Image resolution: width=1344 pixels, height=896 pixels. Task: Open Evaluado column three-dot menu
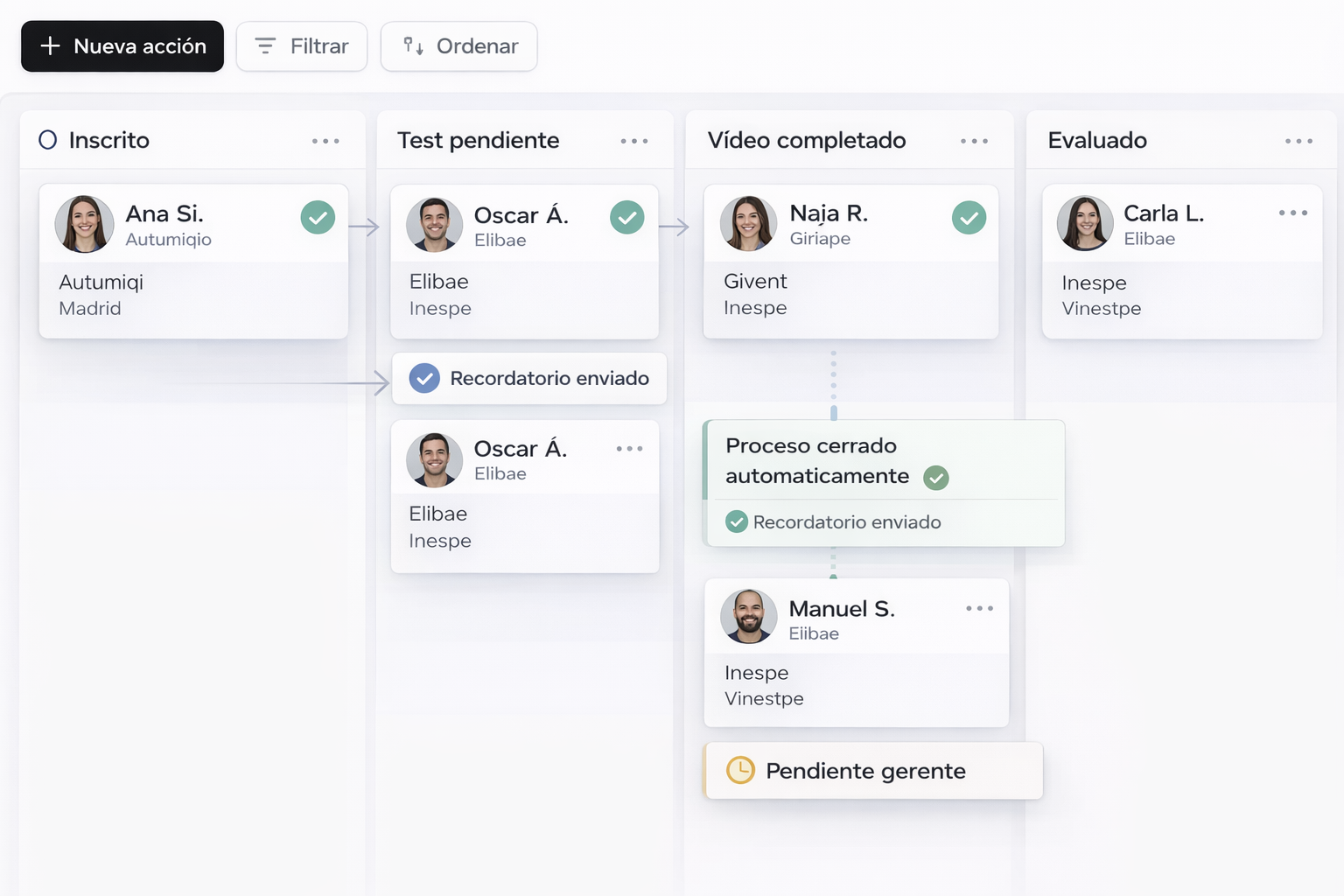(1298, 141)
